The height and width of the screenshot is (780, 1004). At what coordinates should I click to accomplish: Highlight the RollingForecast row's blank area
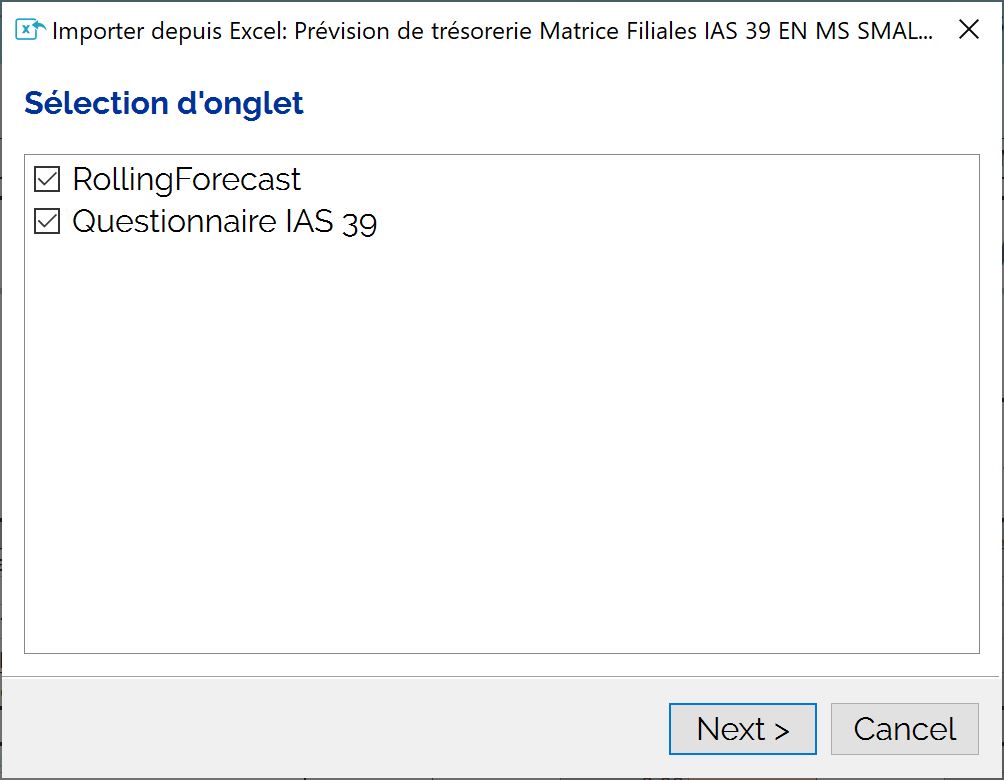pyautogui.click(x=640, y=179)
